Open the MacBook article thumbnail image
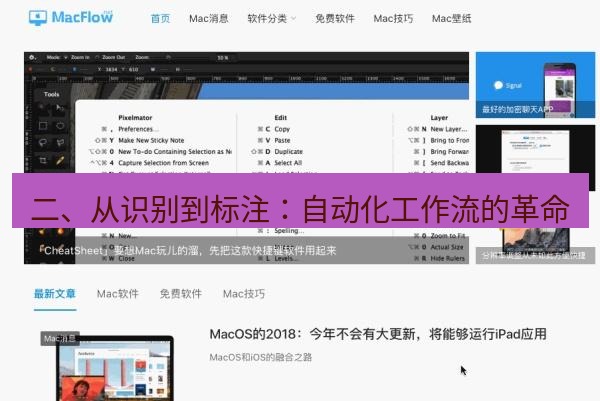600x401 pixels. coord(115,368)
